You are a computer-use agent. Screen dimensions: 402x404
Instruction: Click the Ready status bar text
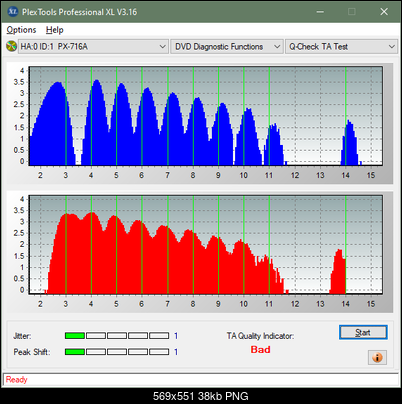[16, 380]
